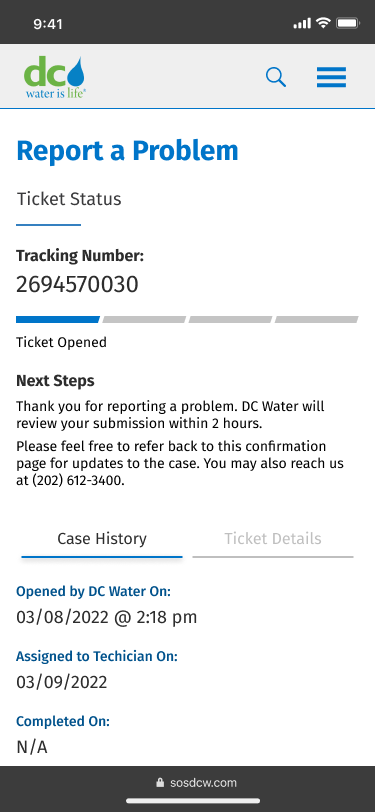The height and width of the screenshot is (812, 375).
Task: Tap the home indicator bar
Action: coord(193,801)
